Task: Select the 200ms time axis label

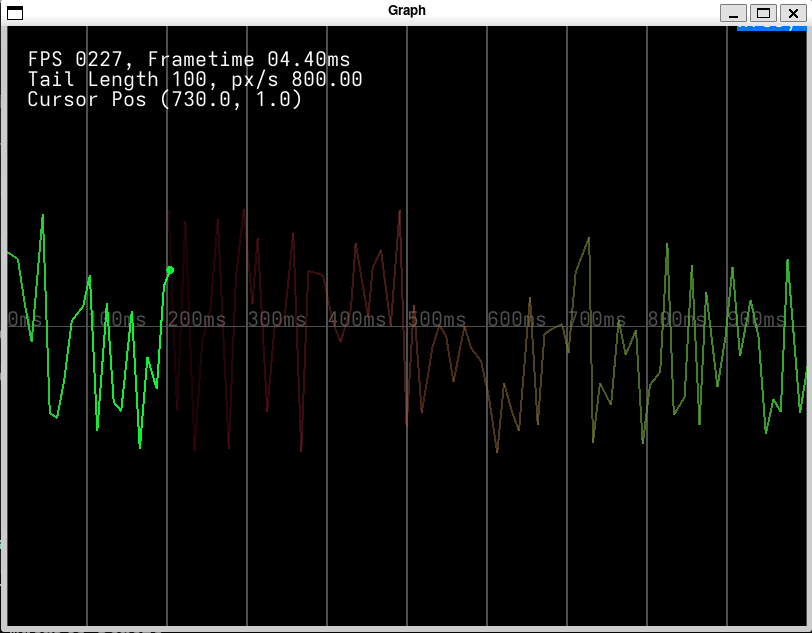Action: (x=197, y=319)
